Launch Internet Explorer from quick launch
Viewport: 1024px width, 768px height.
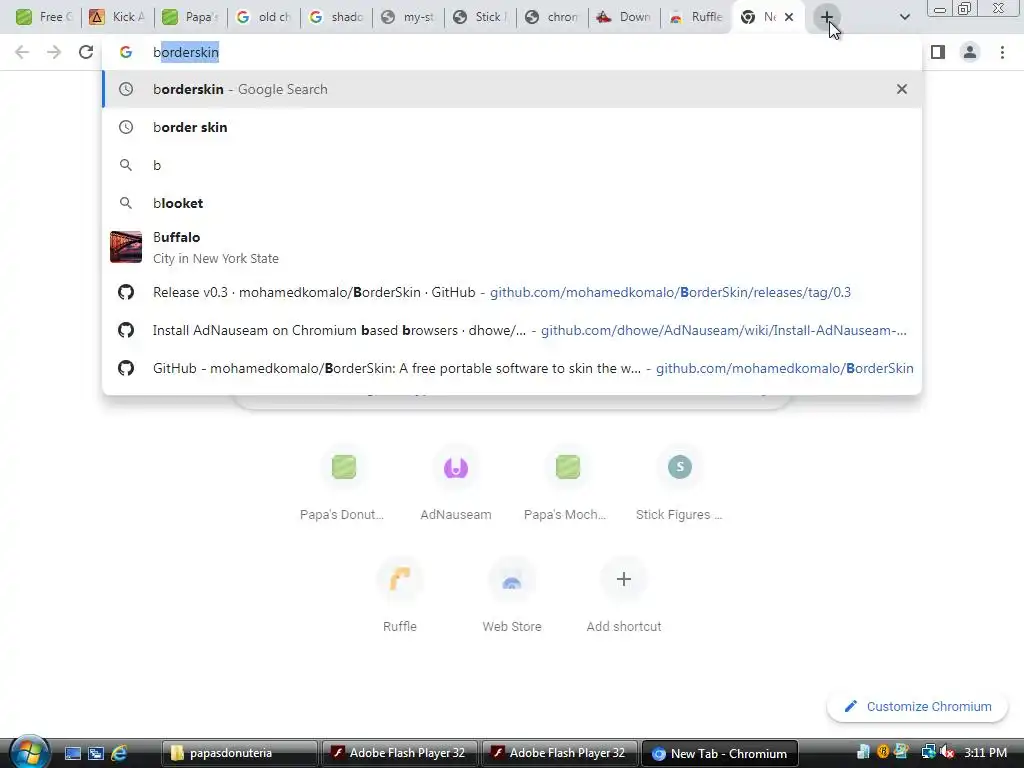click(119, 754)
